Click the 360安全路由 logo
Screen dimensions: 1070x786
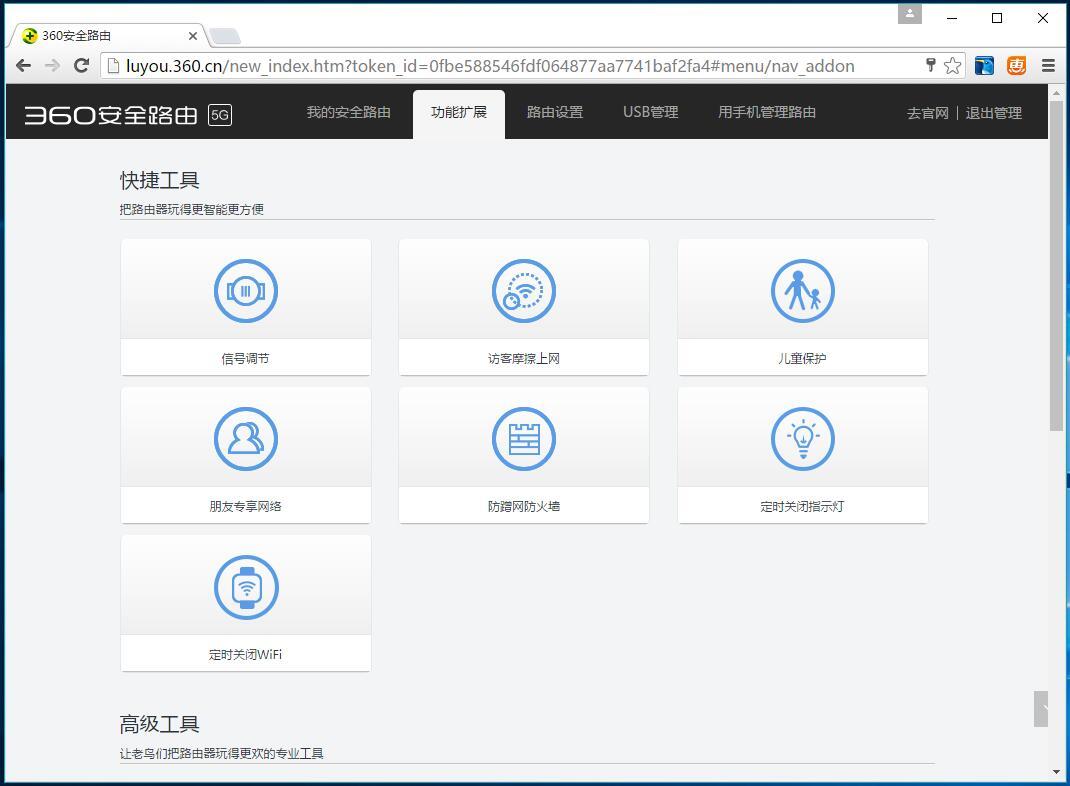pos(110,113)
